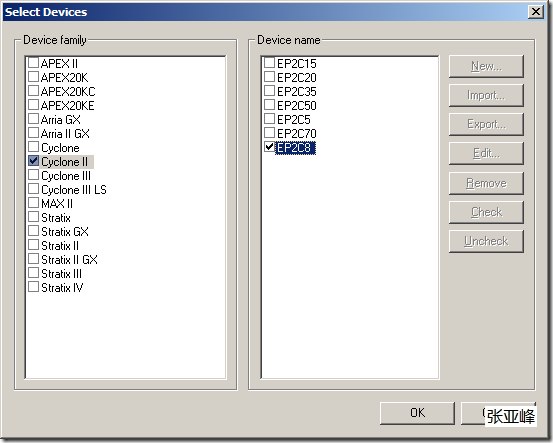Click the New... button
553x443 pixels.
pos(486,66)
